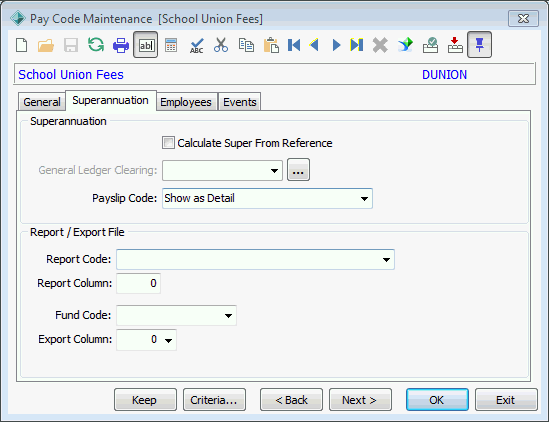
Task: Open General Ledger Clearing dropdown
Action: click(x=274, y=171)
